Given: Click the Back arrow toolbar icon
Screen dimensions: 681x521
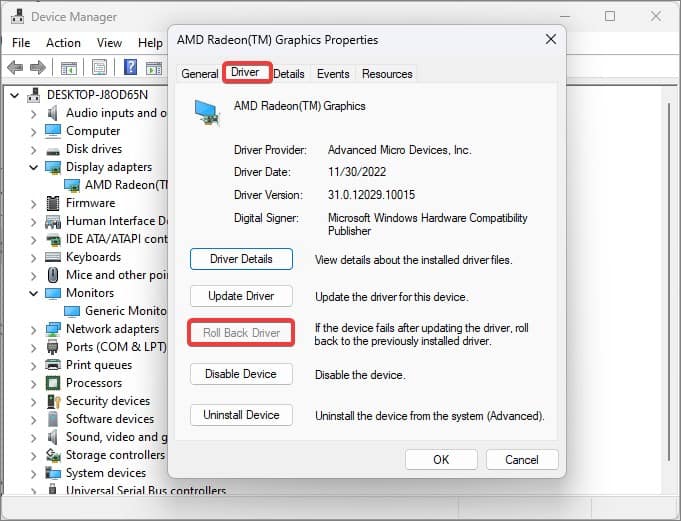Looking at the screenshot, I should (15, 68).
